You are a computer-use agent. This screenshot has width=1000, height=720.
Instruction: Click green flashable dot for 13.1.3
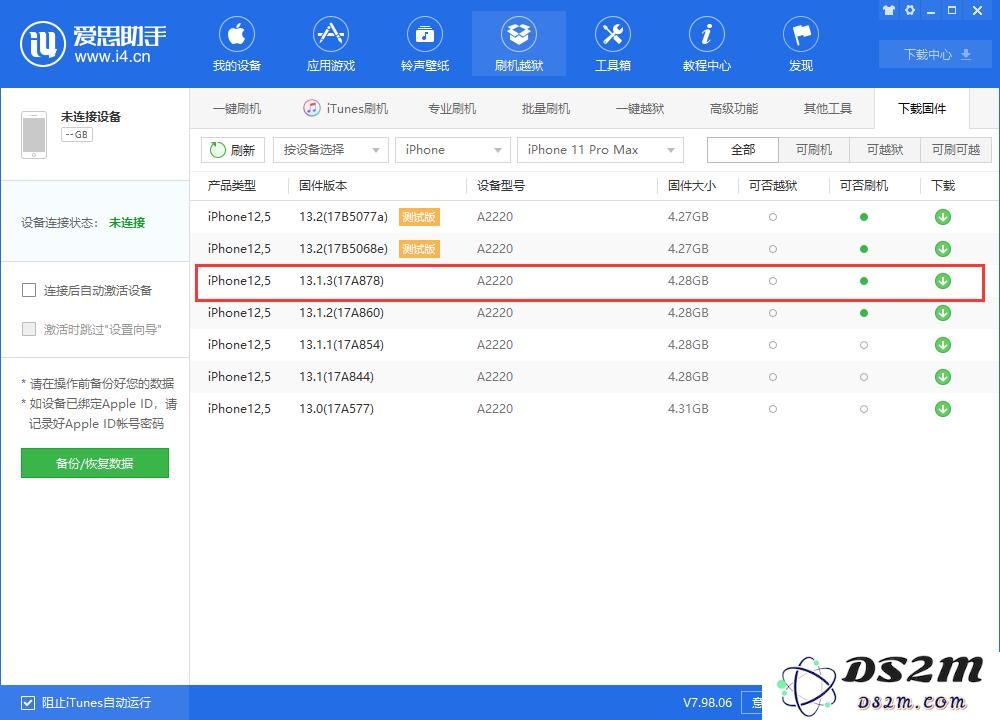point(864,281)
